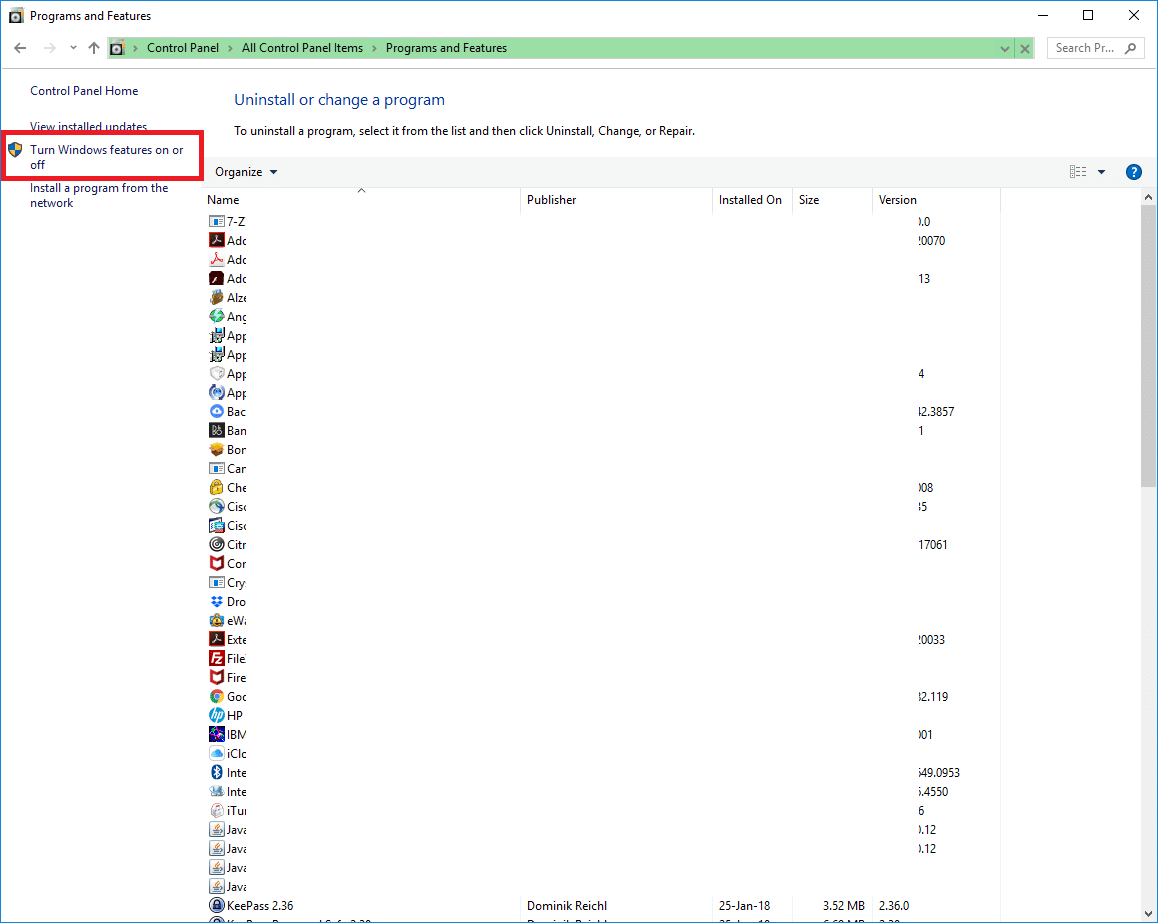Click the version value 17061
The height and width of the screenshot is (923, 1158).
(x=933, y=544)
